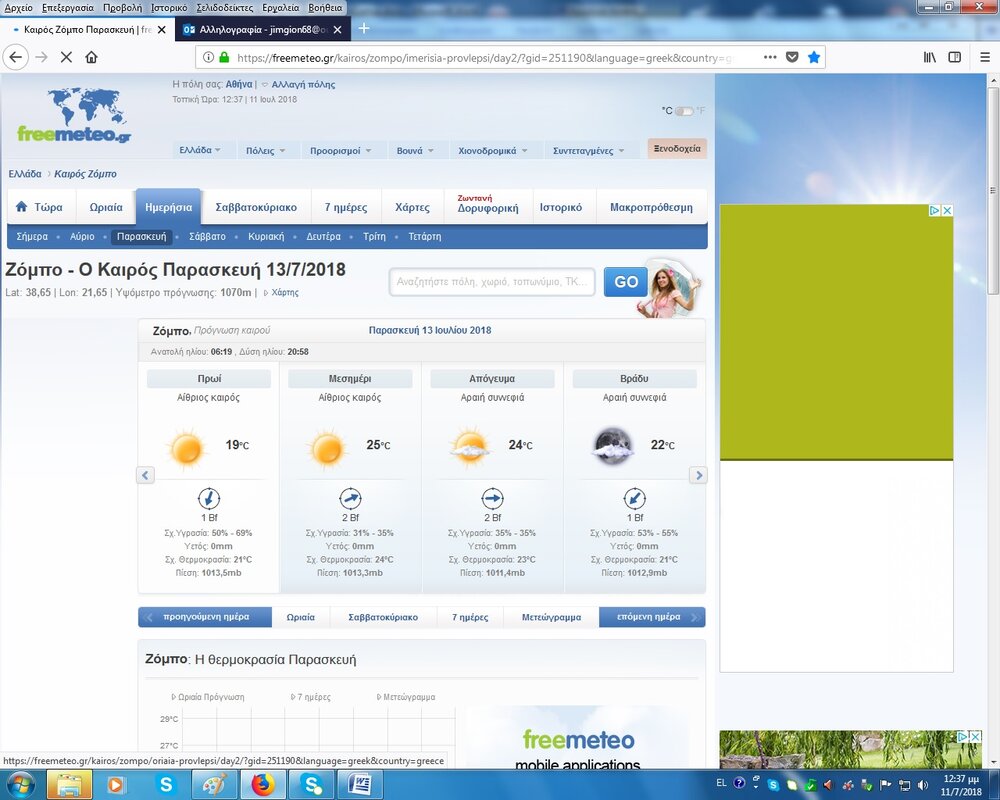
Task: Stop page loading with X icon
Action: click(66, 57)
